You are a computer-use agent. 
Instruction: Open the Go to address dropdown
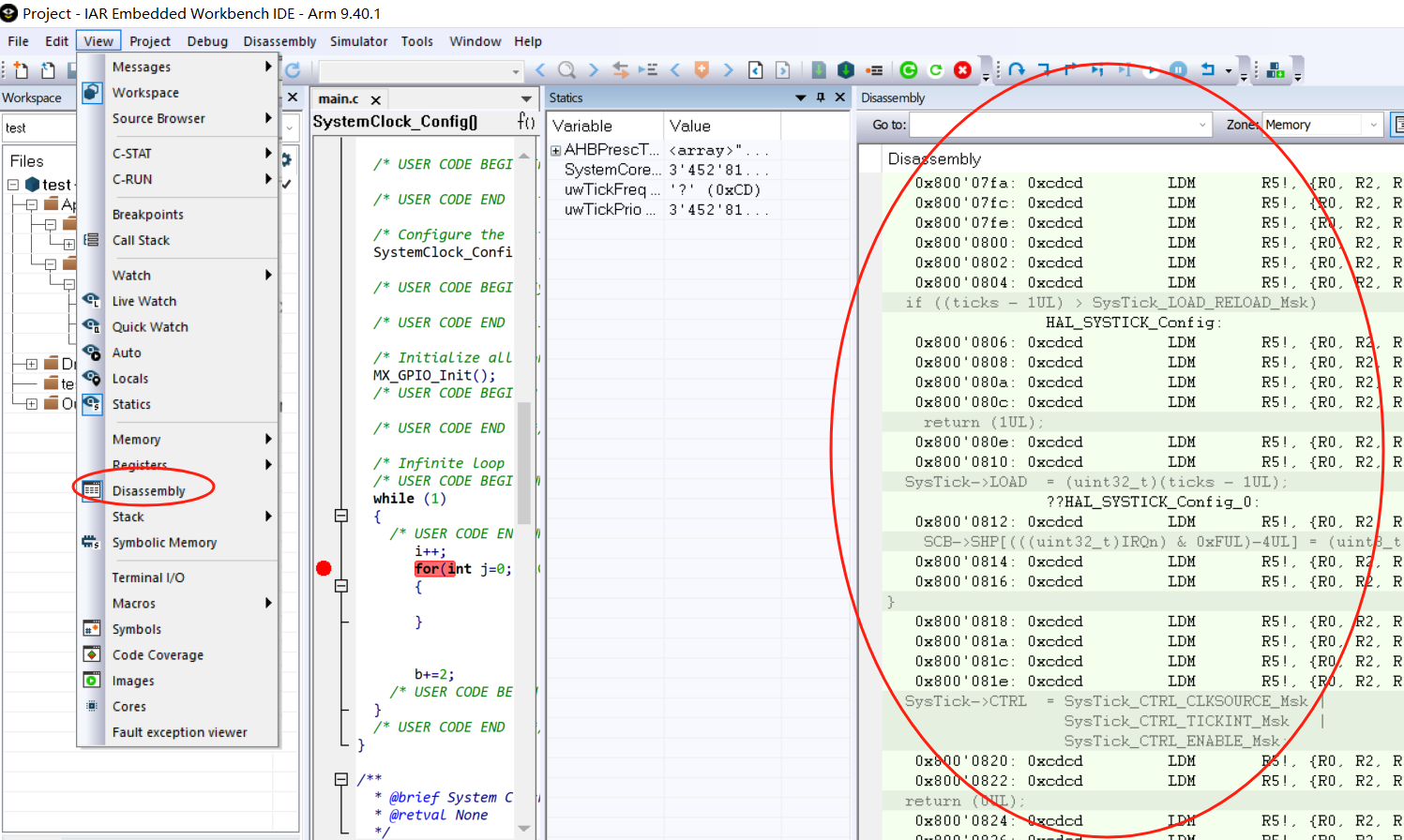pos(1202,125)
